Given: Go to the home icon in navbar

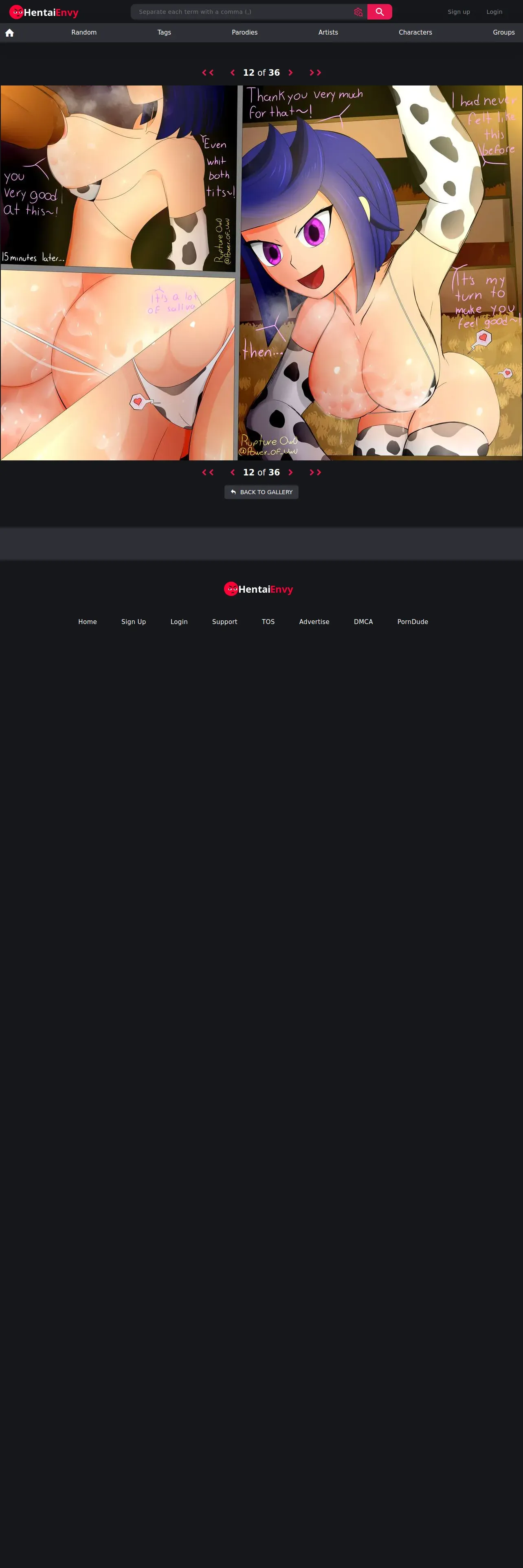Looking at the screenshot, I should [10, 33].
